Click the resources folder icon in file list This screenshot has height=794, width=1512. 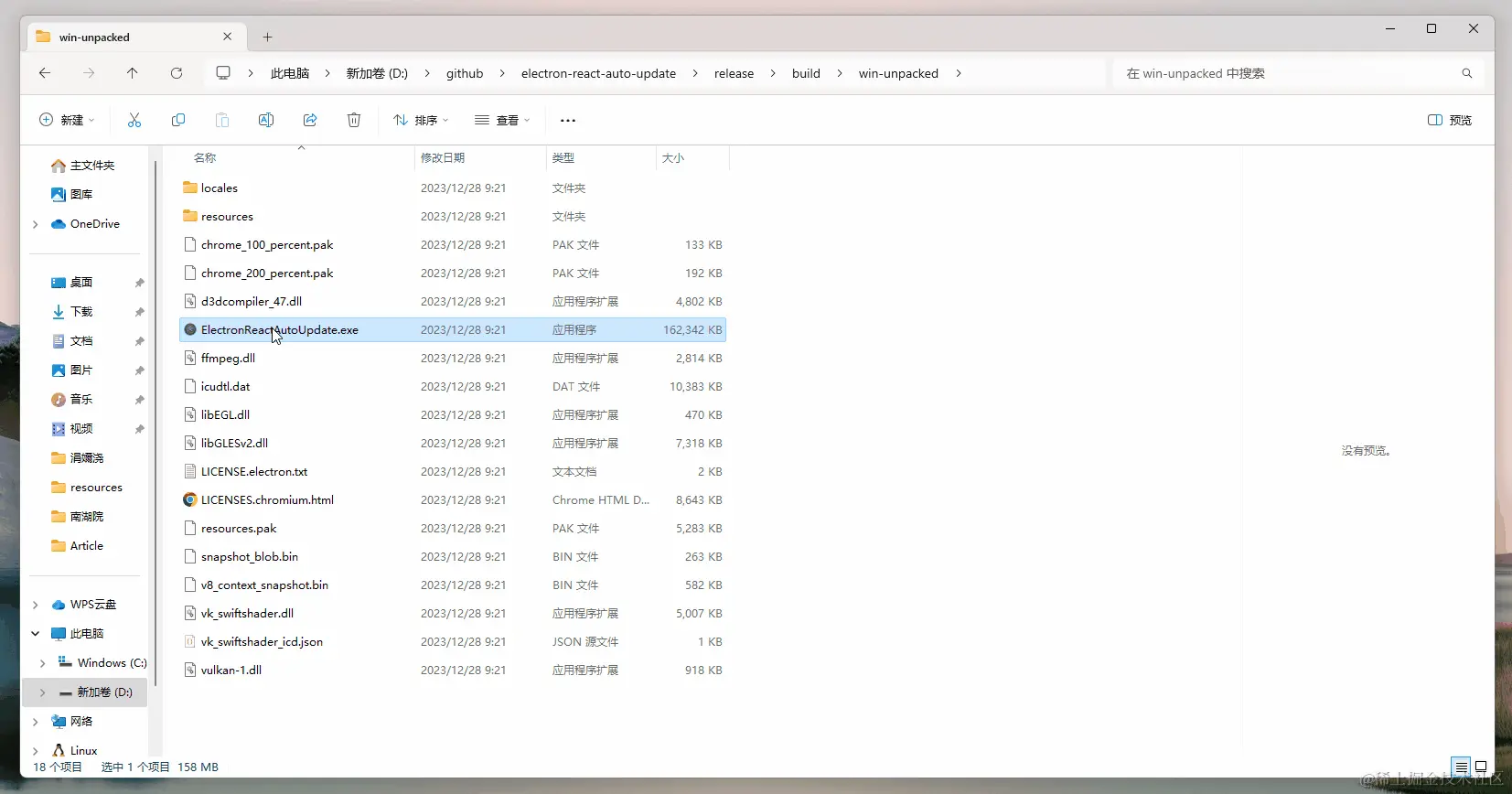pos(190,216)
